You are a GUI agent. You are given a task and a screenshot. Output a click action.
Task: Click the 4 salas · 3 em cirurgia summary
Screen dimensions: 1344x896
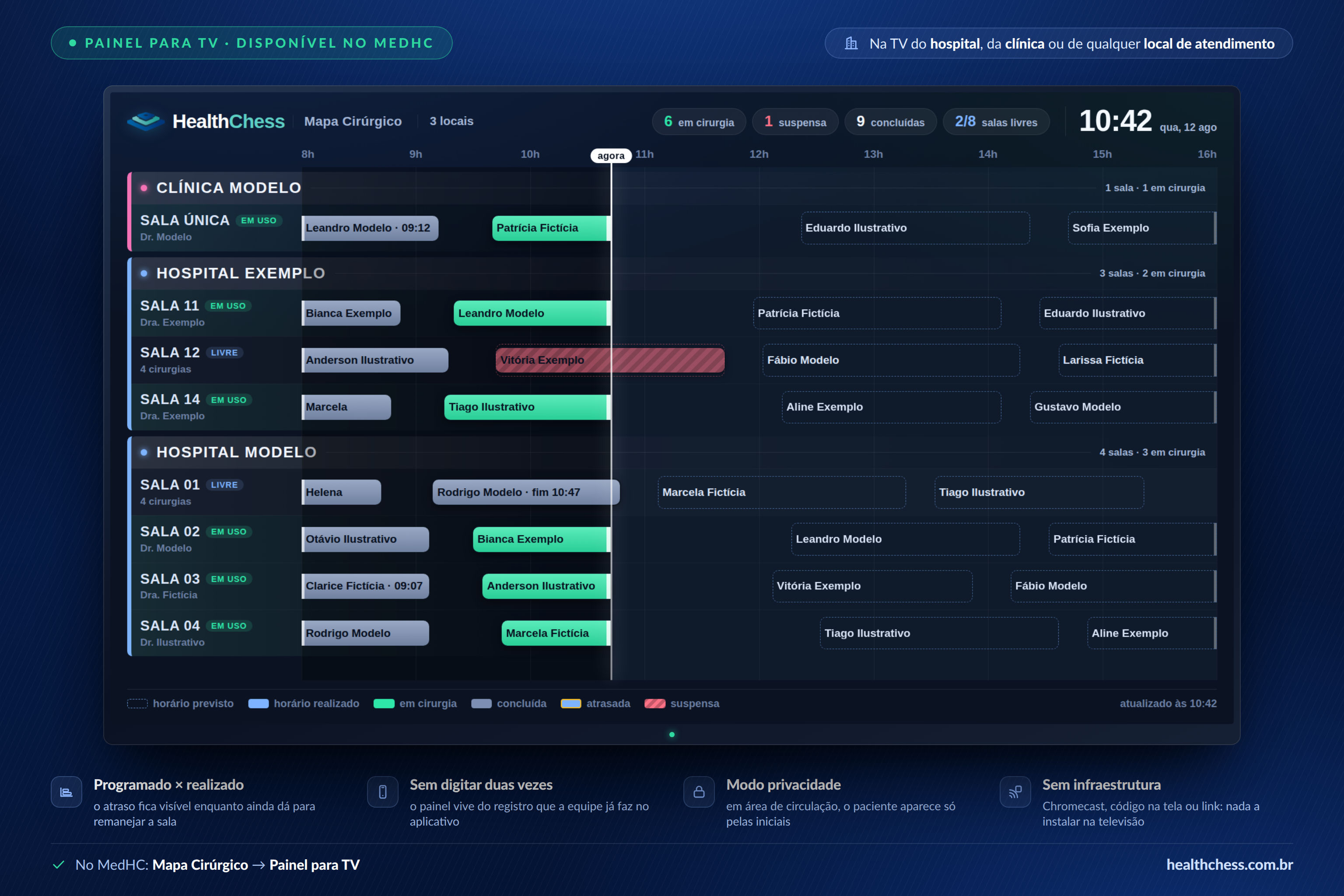tap(1152, 452)
